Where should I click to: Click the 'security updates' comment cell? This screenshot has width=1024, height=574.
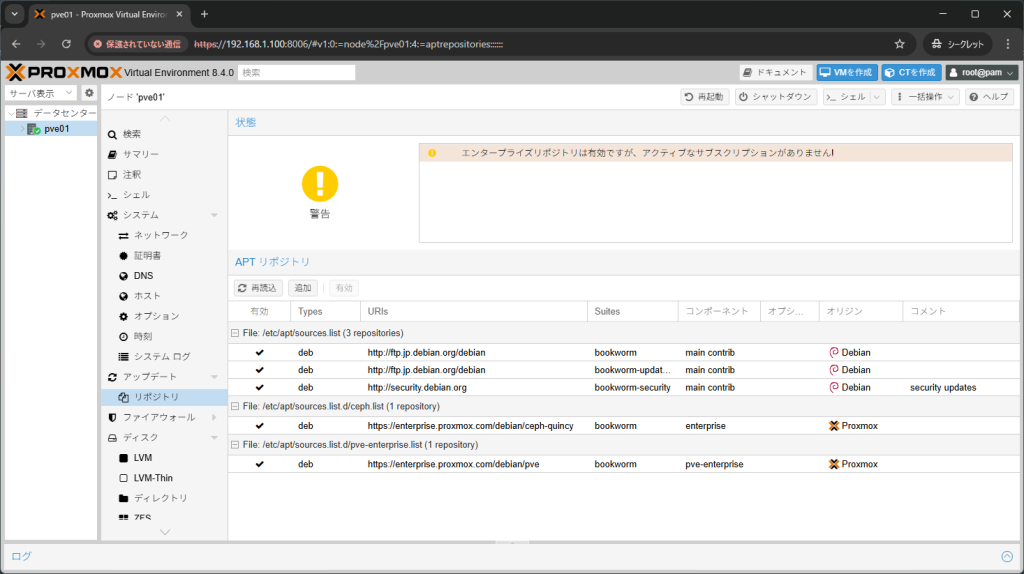point(943,387)
